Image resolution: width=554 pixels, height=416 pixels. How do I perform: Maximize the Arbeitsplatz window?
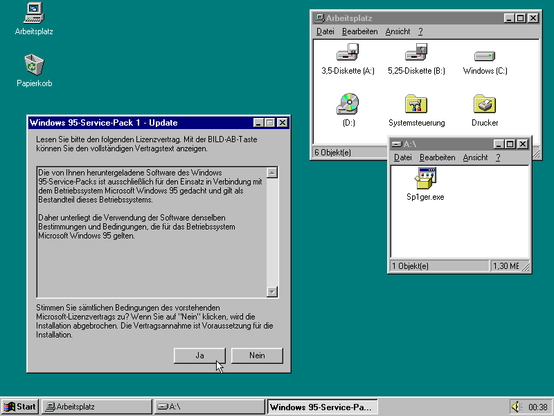520,18
